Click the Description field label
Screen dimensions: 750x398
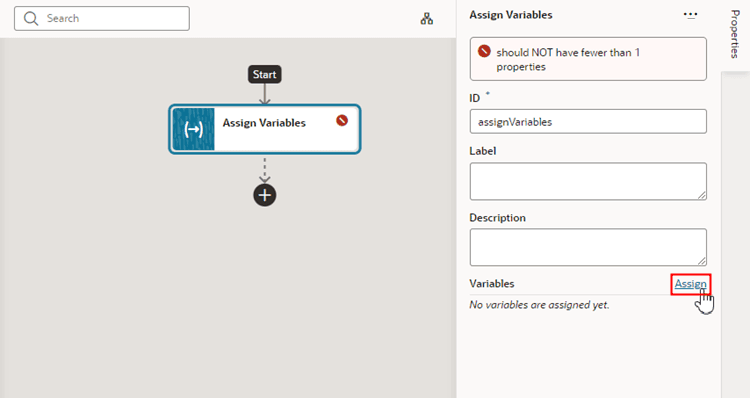click(497, 218)
